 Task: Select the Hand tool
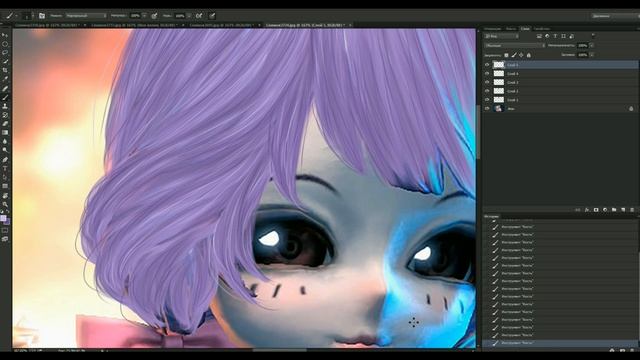pos(5,195)
